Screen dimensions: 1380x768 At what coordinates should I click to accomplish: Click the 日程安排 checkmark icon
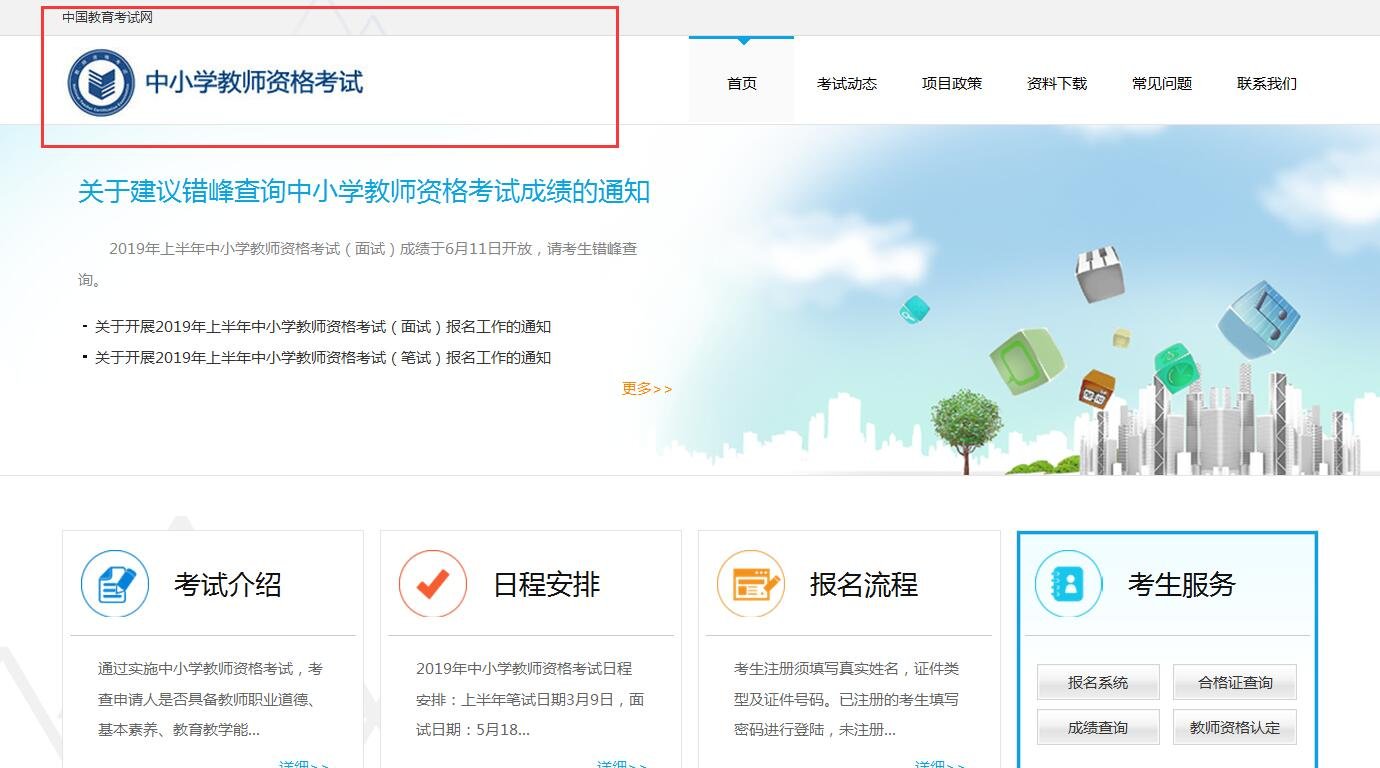[x=431, y=584]
